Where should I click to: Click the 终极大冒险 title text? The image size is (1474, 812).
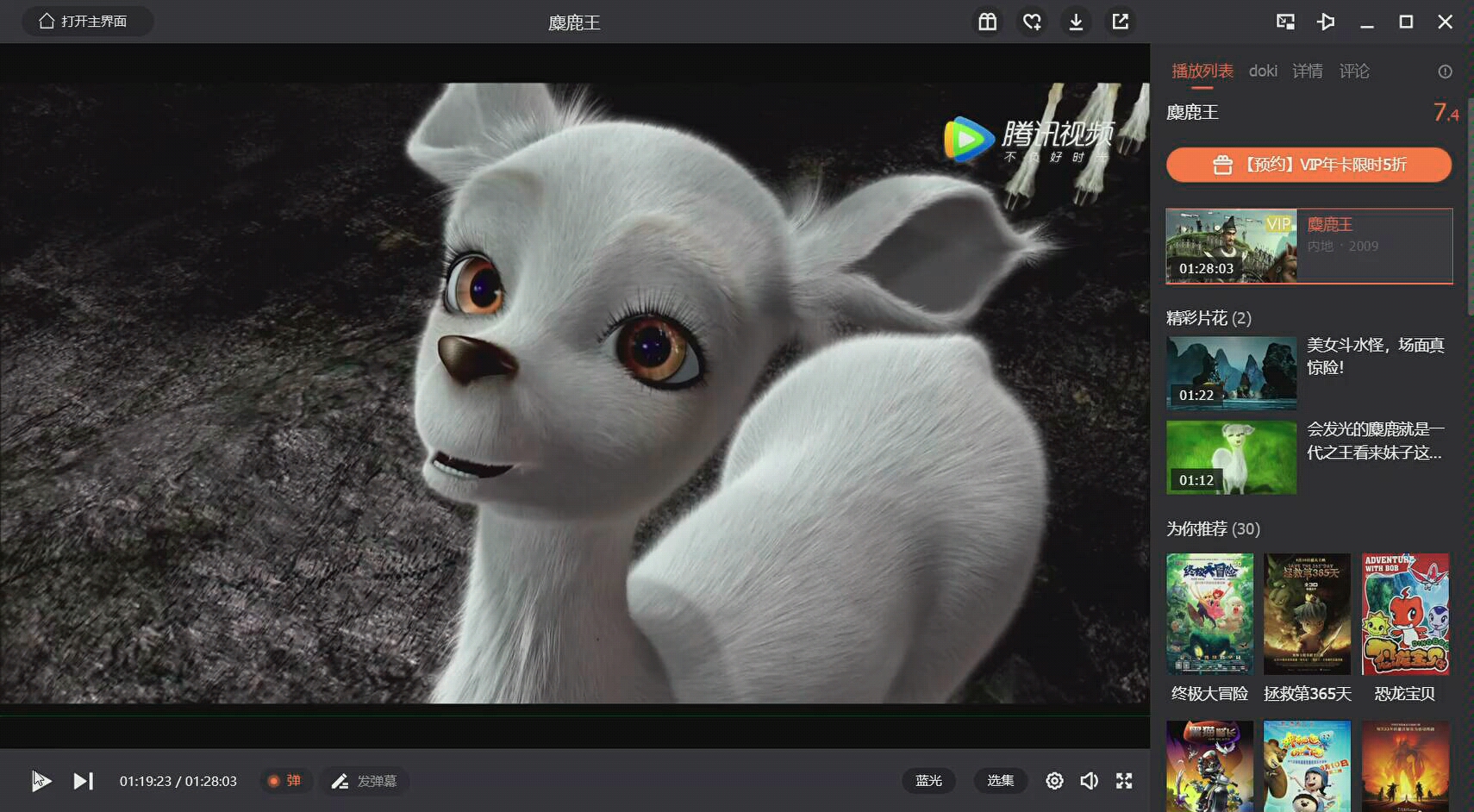[x=1209, y=694]
